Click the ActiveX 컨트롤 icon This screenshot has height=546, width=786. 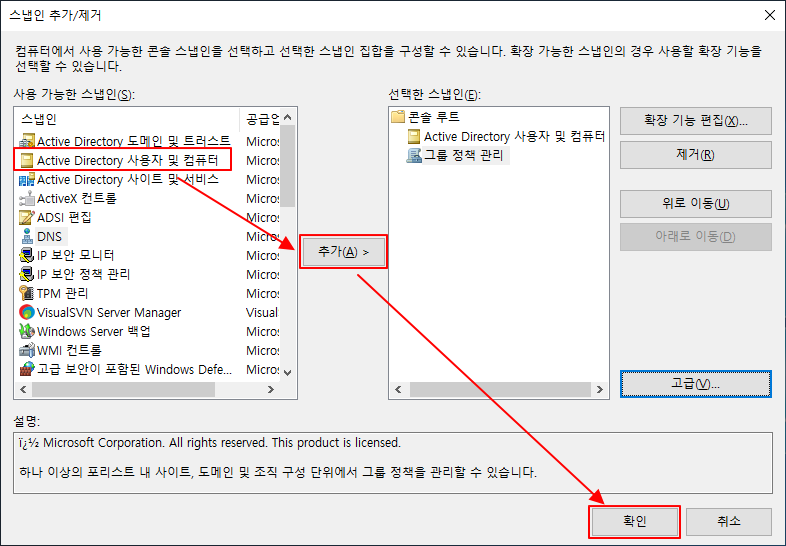pos(27,199)
